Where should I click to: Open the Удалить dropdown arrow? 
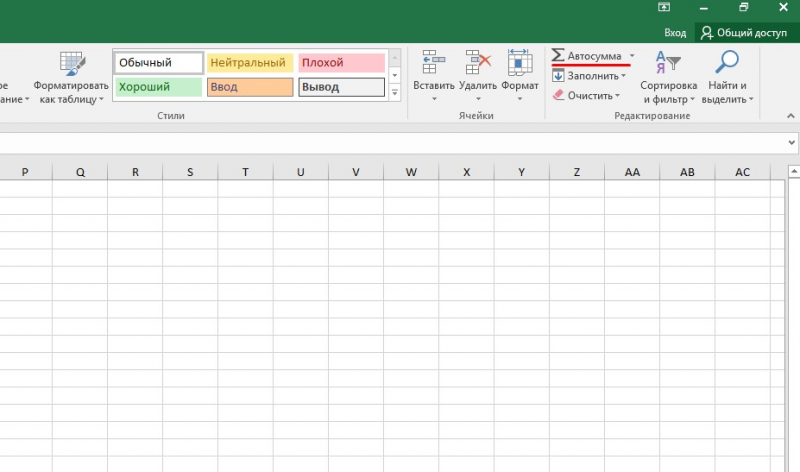(x=478, y=99)
